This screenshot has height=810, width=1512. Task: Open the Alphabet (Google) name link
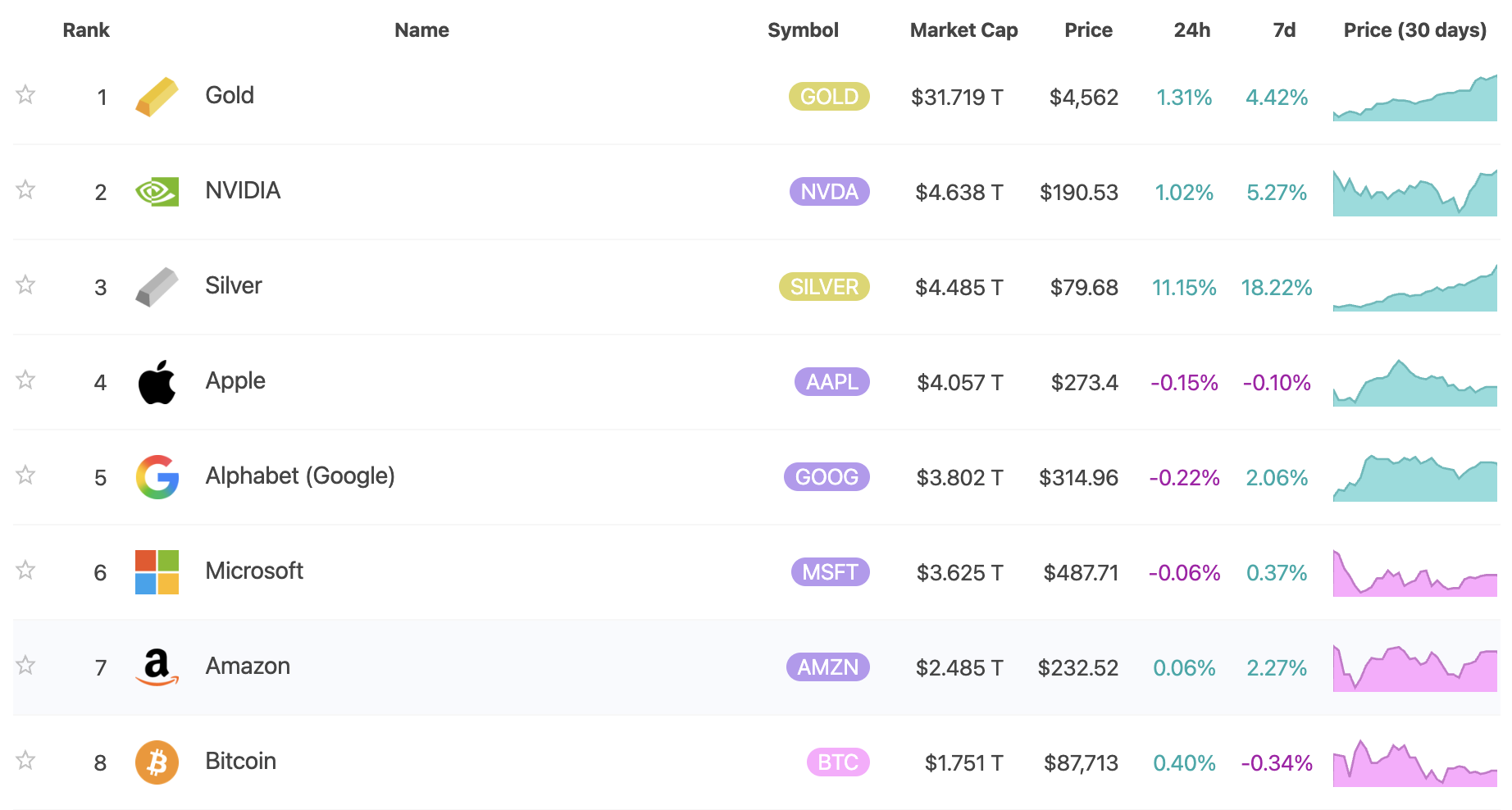[x=300, y=476]
